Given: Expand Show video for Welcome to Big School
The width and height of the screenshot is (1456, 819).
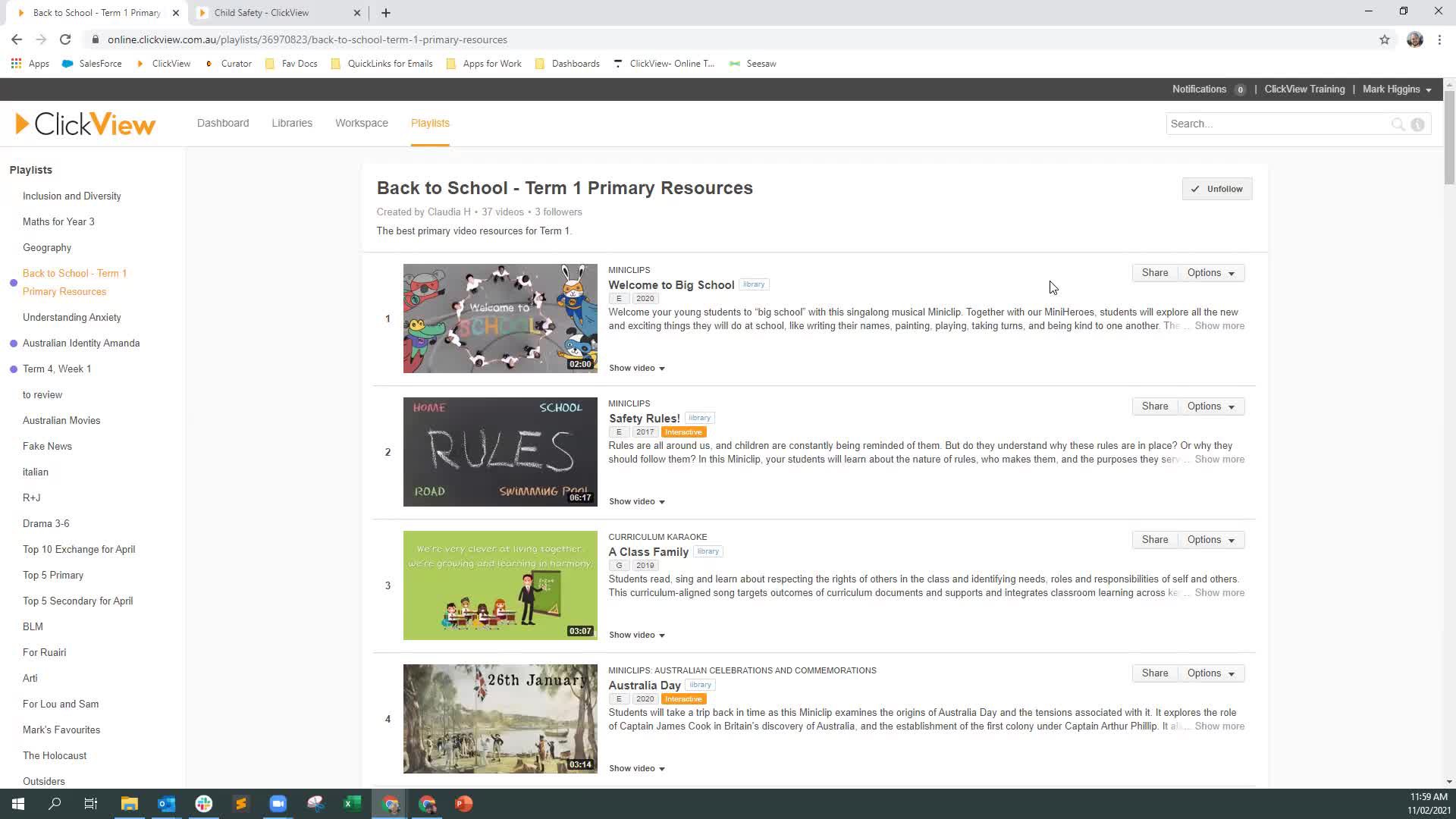Looking at the screenshot, I should tap(636, 368).
